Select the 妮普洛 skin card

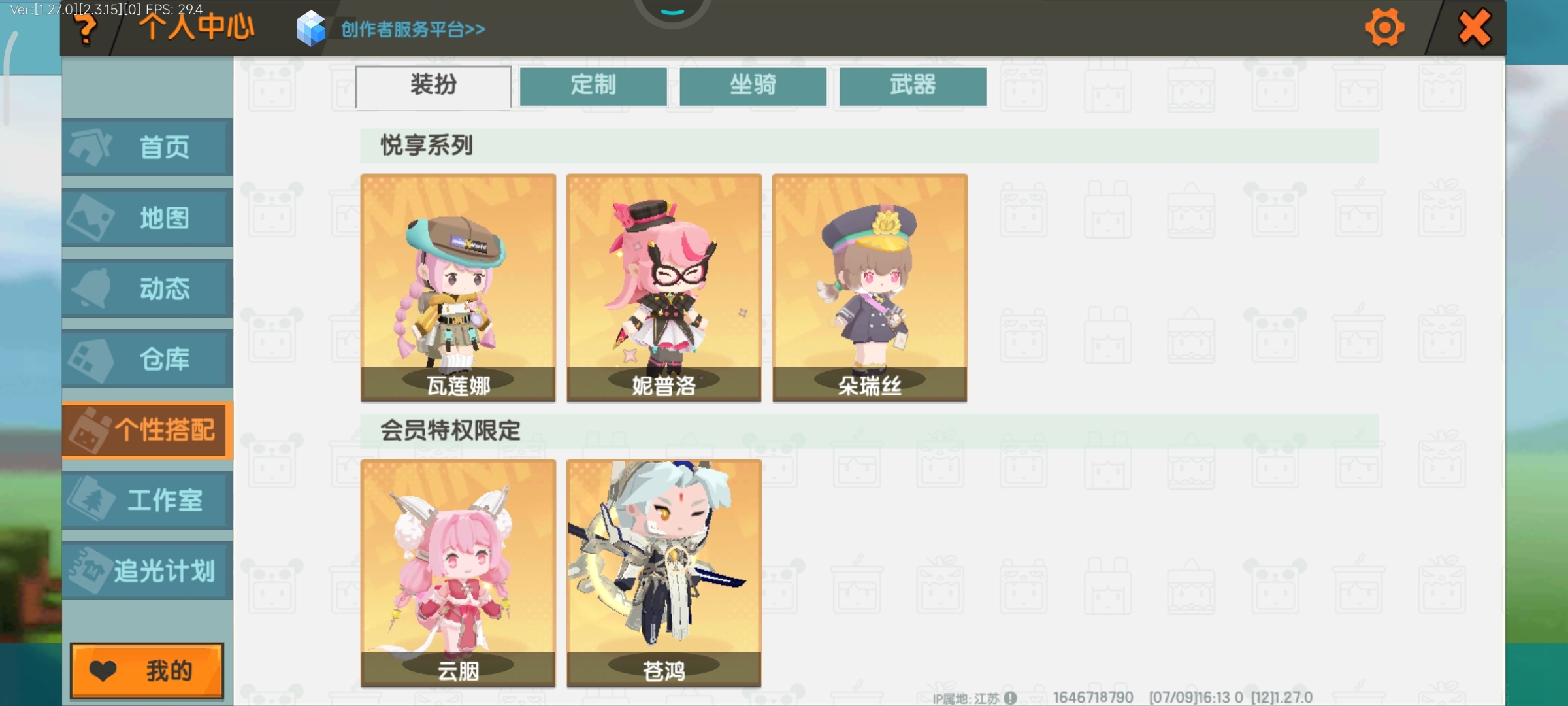pos(664,288)
